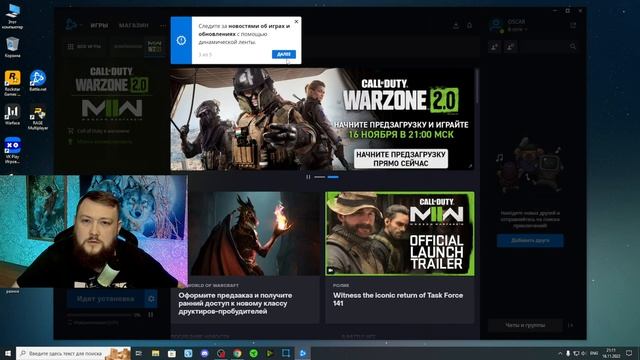Open the МАГАЗИН tab

tap(134, 25)
